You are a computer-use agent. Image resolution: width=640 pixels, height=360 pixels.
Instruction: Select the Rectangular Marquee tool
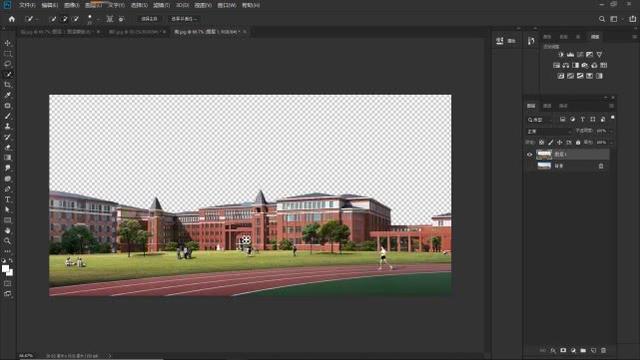(x=7, y=54)
